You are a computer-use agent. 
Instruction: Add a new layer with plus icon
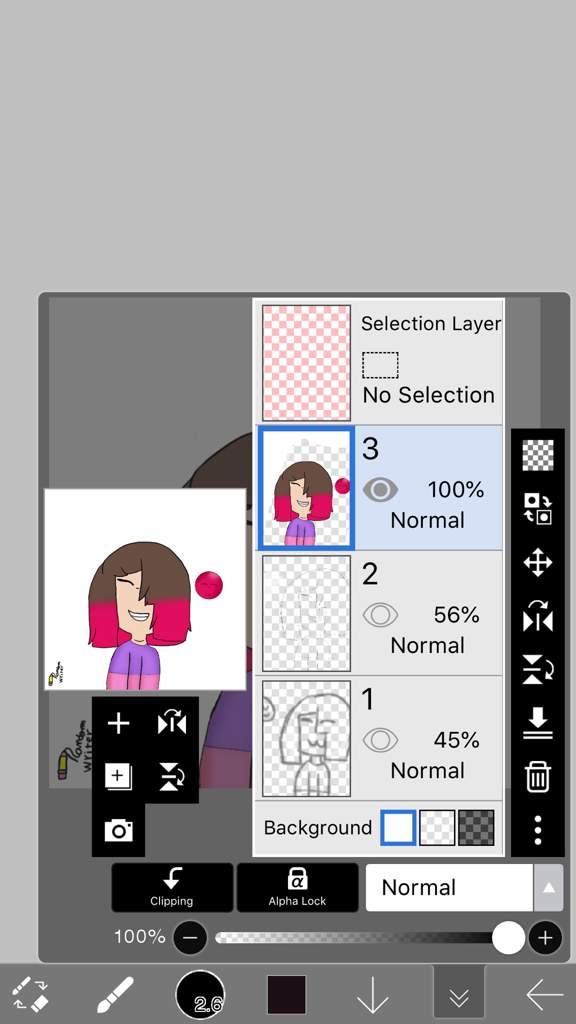pos(118,724)
